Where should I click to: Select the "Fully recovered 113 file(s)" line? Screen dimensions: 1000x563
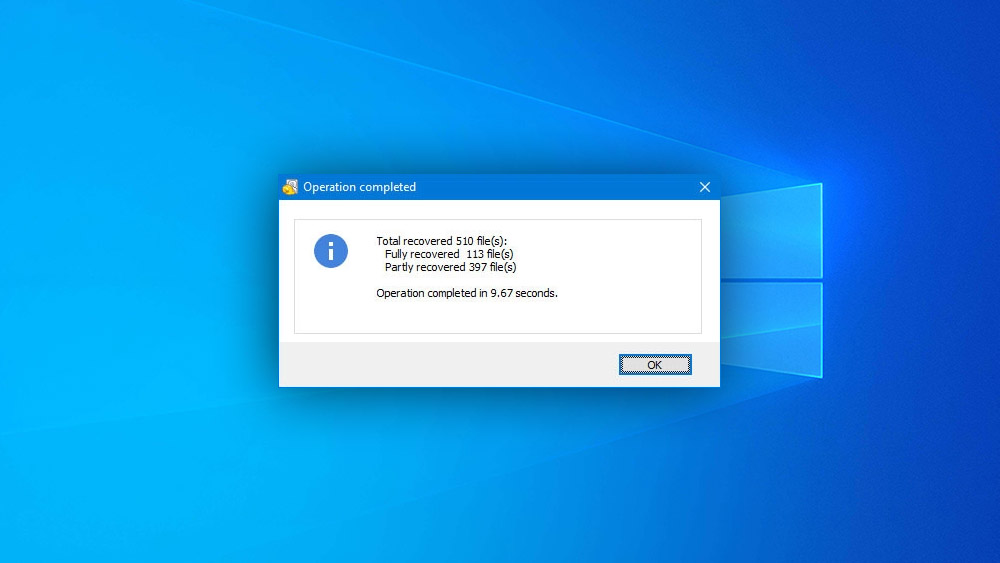pos(449,254)
